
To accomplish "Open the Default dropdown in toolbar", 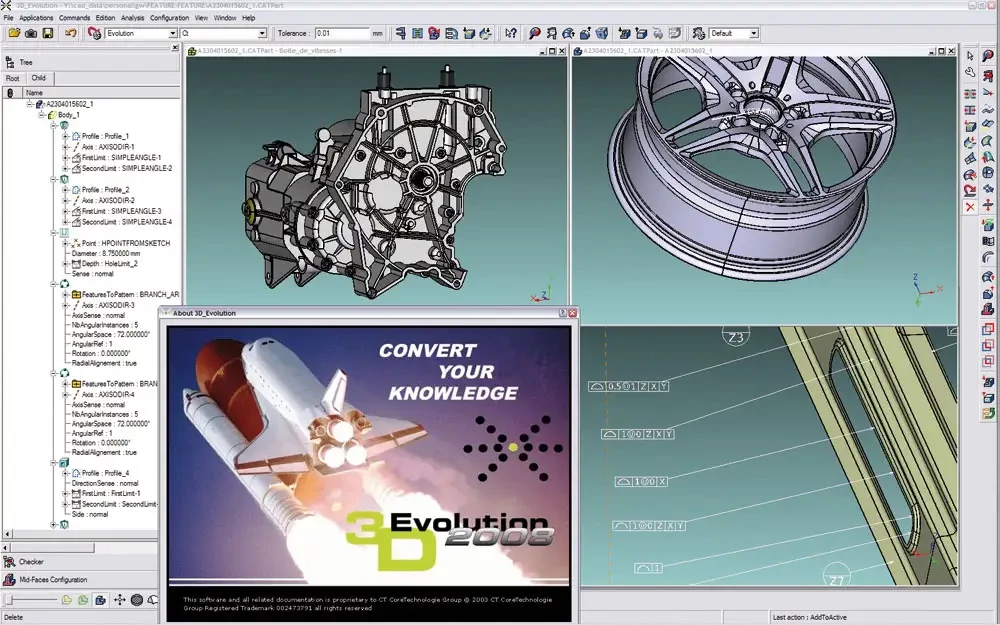I will [x=754, y=33].
